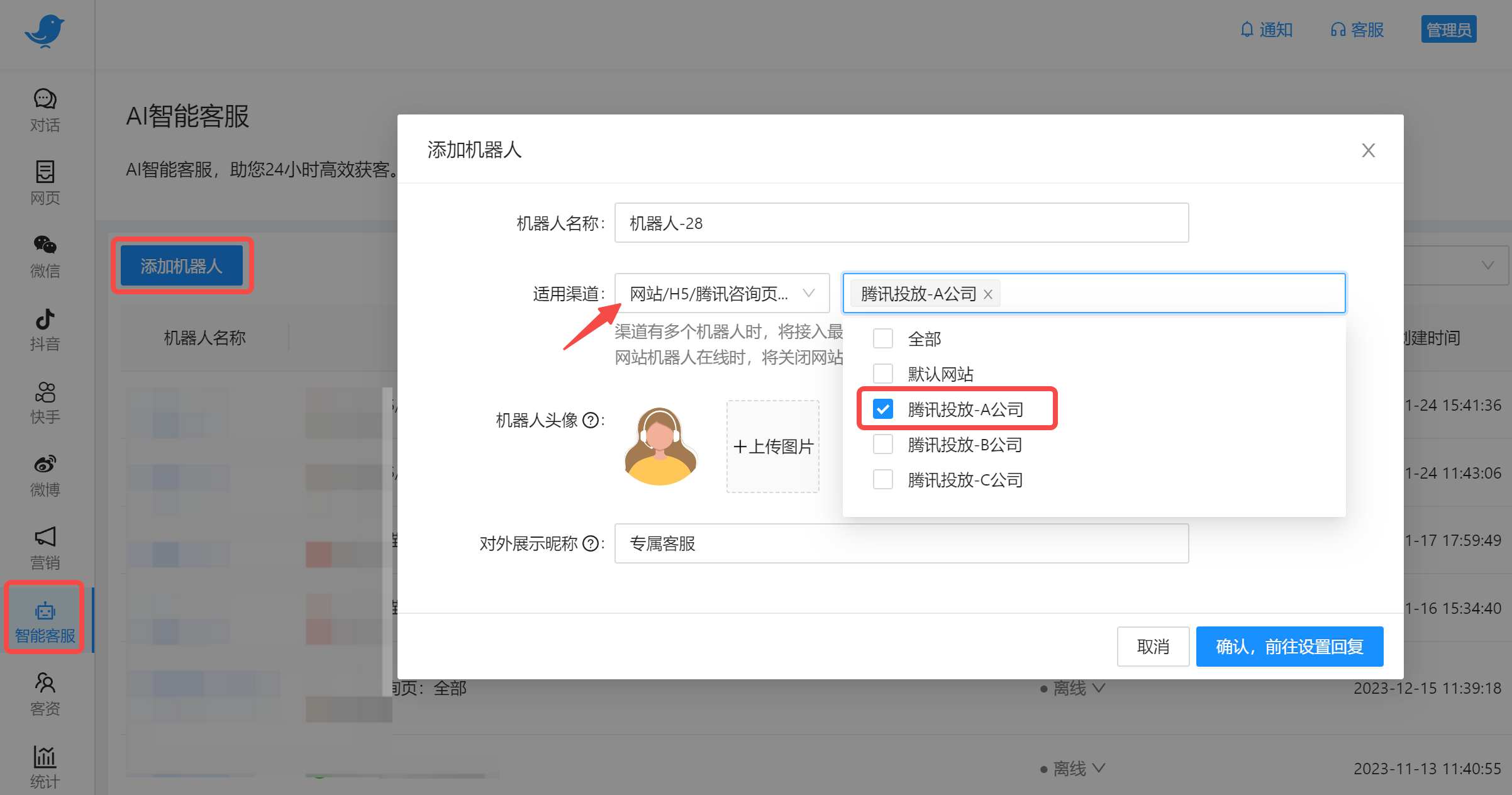This screenshot has width=1512, height=795.
Task: Click 确认，前往设置回复 button
Action: point(1289,647)
